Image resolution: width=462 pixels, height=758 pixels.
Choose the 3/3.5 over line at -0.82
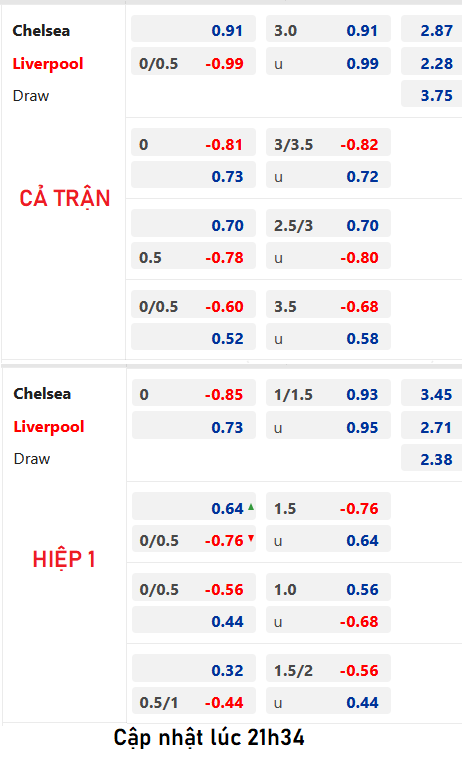328,144
